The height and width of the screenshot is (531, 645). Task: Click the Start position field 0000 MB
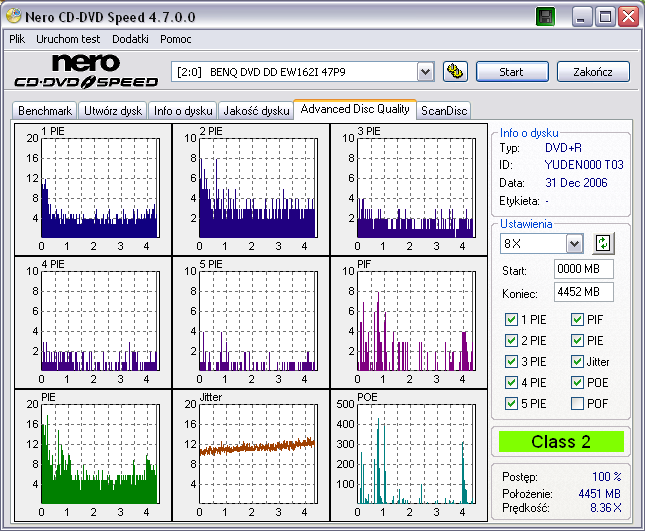coord(584,269)
